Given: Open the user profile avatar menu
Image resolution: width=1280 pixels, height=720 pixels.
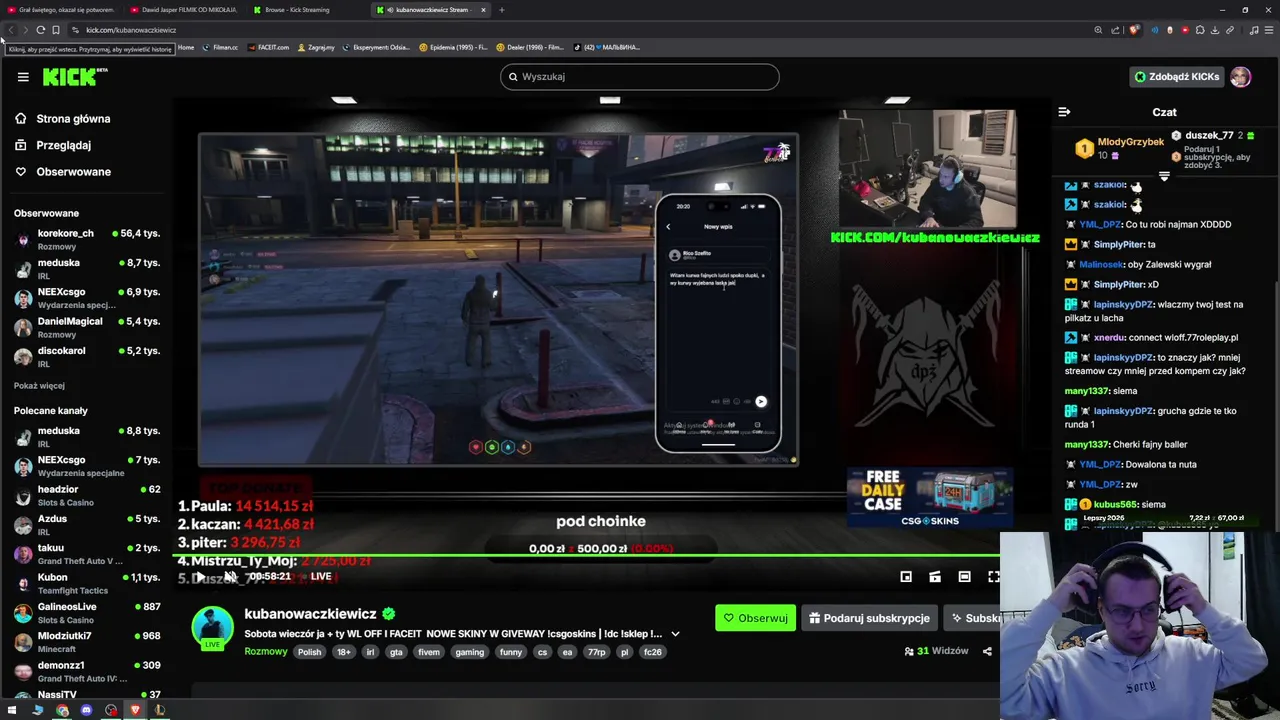Looking at the screenshot, I should (1241, 77).
